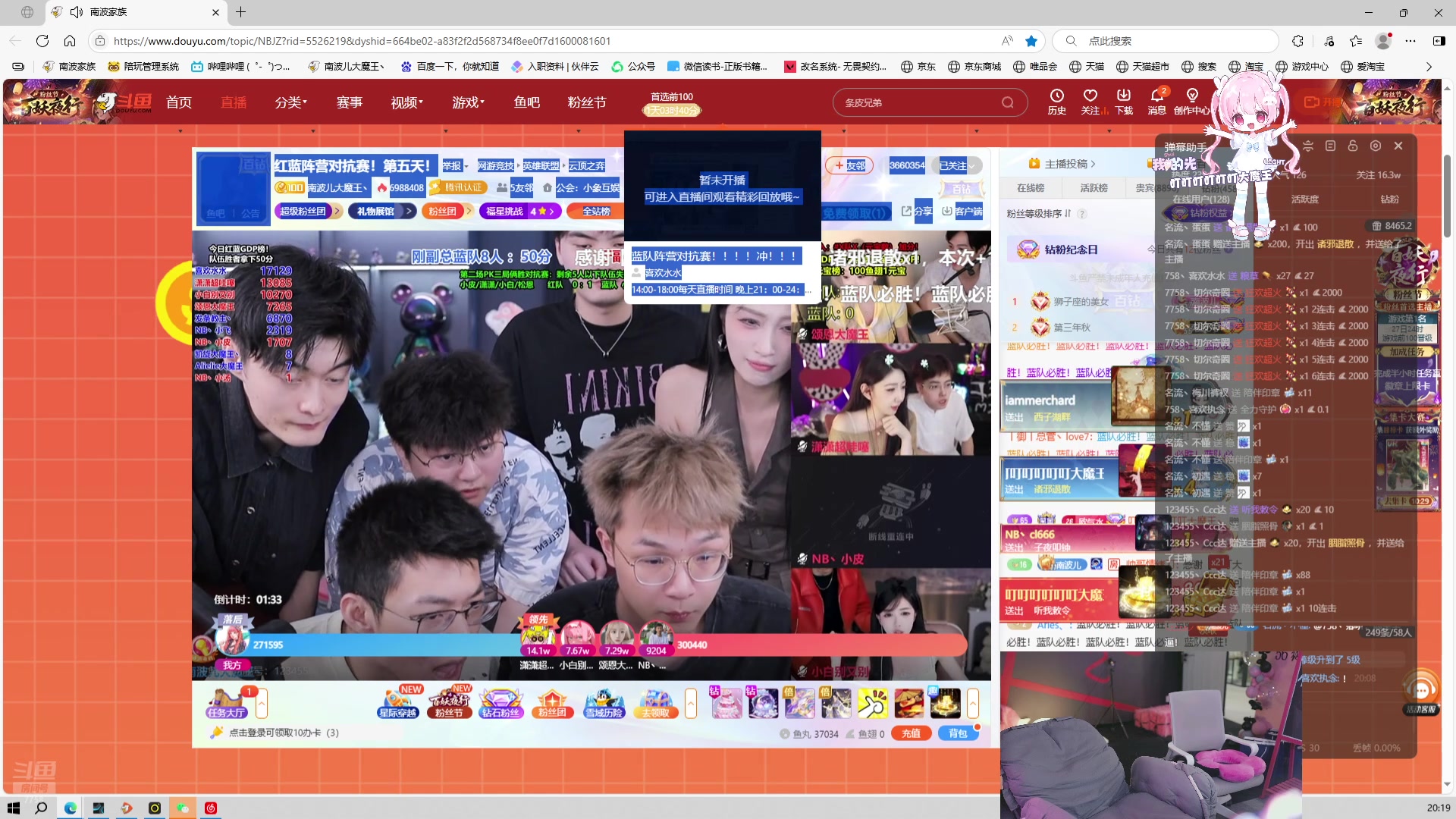Toggle the danmaku helper lock icon
The height and width of the screenshot is (819, 1456).
tap(1353, 146)
